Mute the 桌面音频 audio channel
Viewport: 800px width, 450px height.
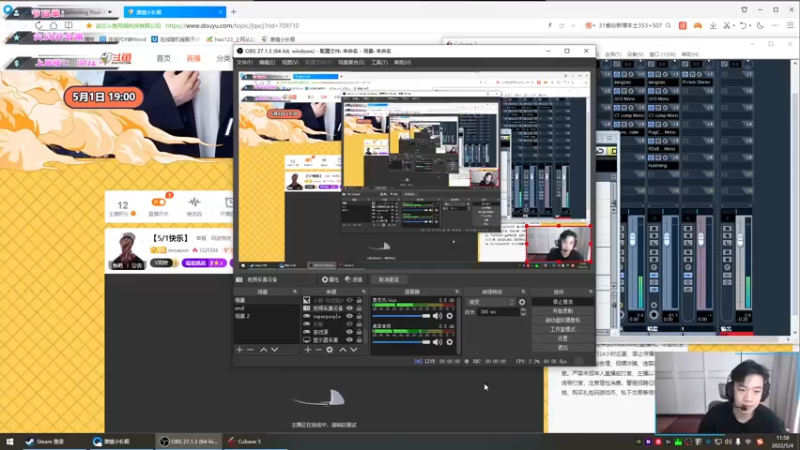tap(438, 342)
